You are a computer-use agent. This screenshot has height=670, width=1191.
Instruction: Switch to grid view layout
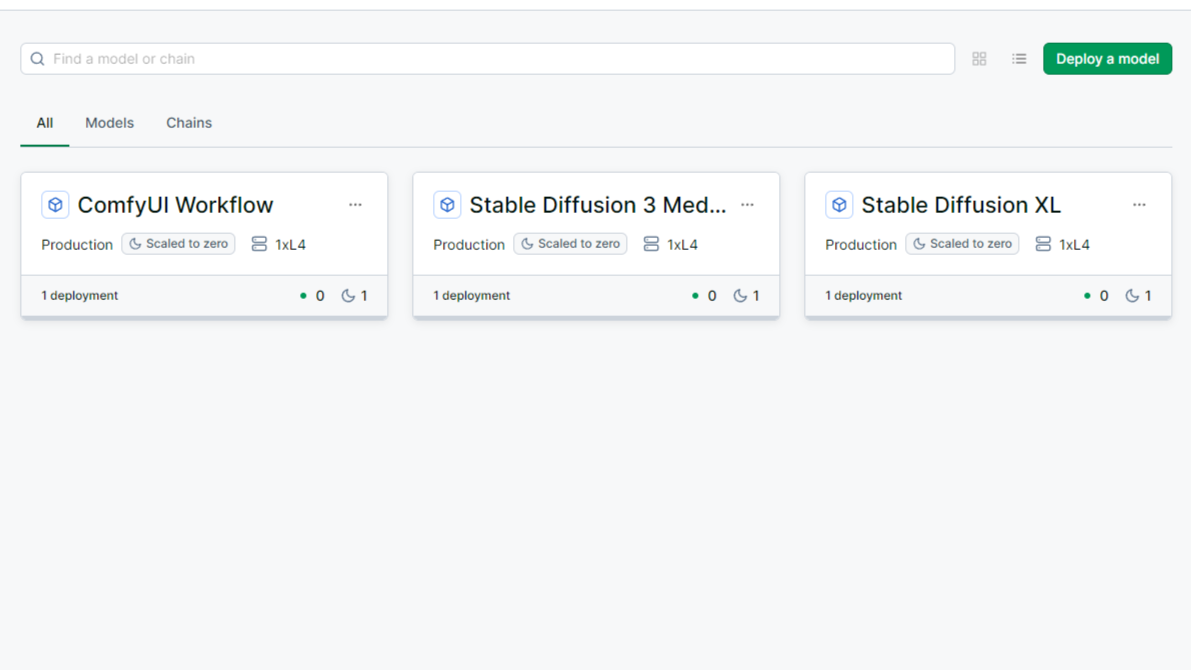tap(979, 58)
